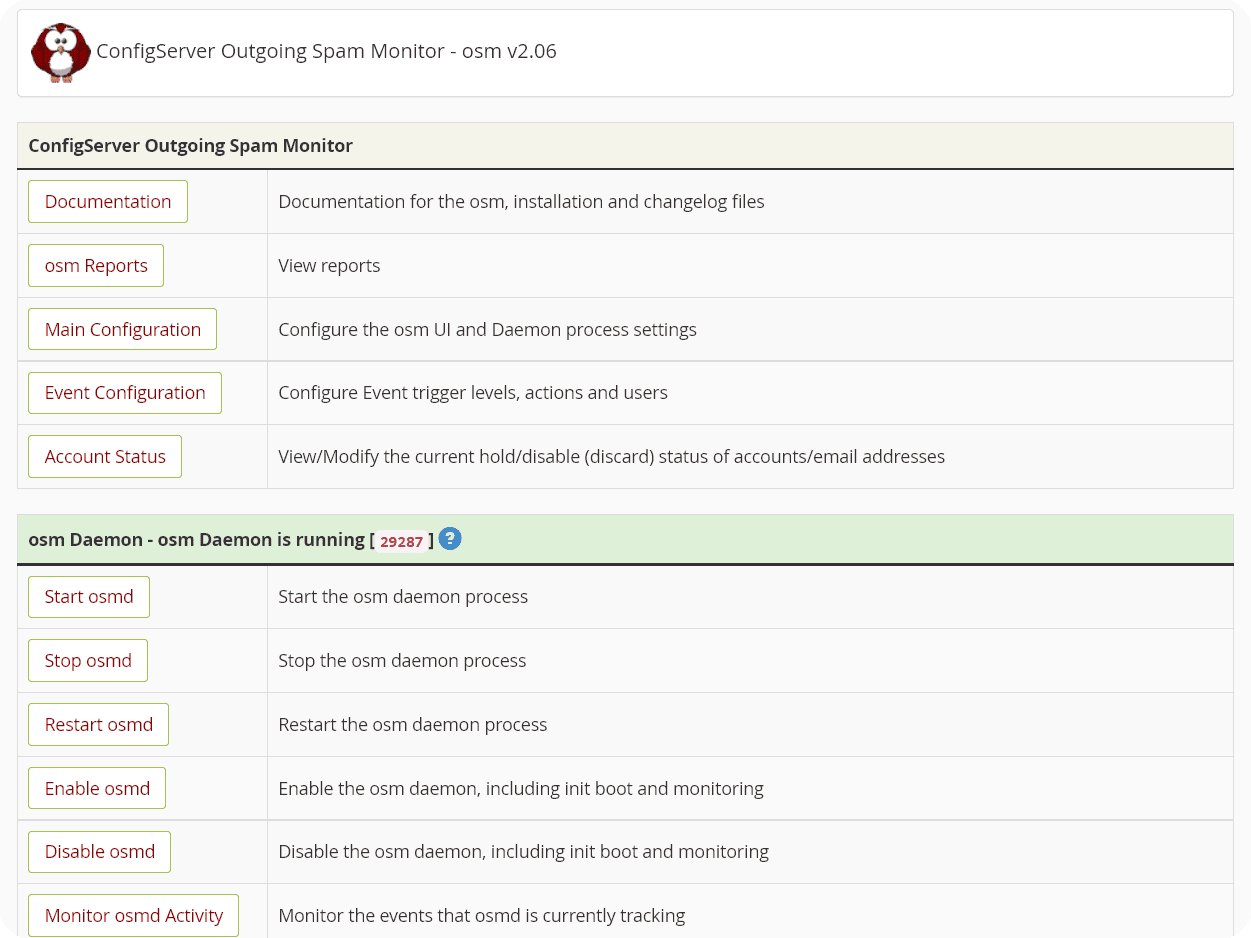Open Event Configuration
1251x938 pixels.
tap(125, 393)
